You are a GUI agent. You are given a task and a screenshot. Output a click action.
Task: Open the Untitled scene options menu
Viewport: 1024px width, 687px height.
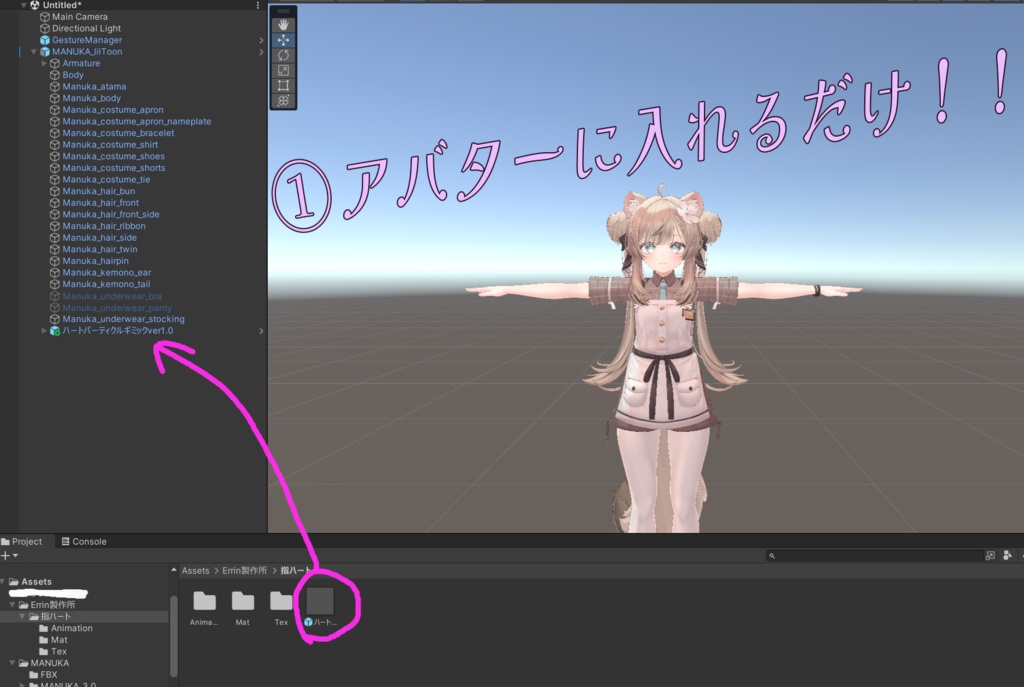258,5
